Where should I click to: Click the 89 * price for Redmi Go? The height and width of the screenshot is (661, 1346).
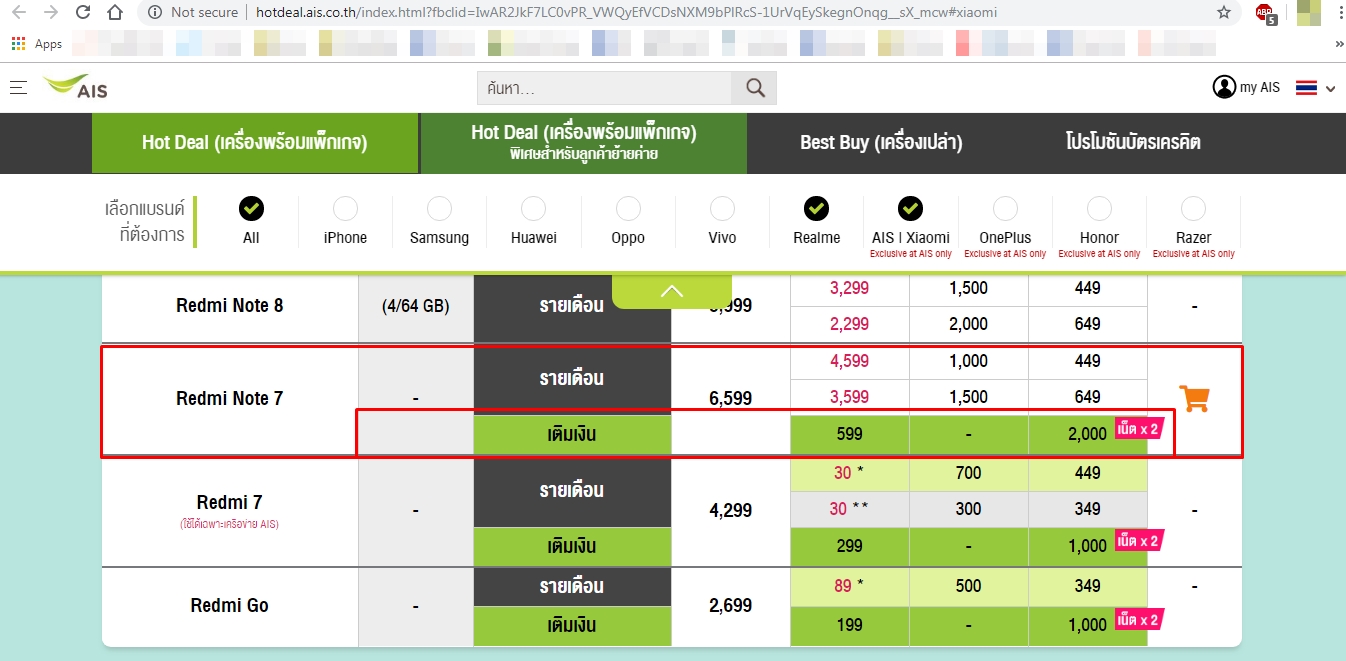(850, 586)
